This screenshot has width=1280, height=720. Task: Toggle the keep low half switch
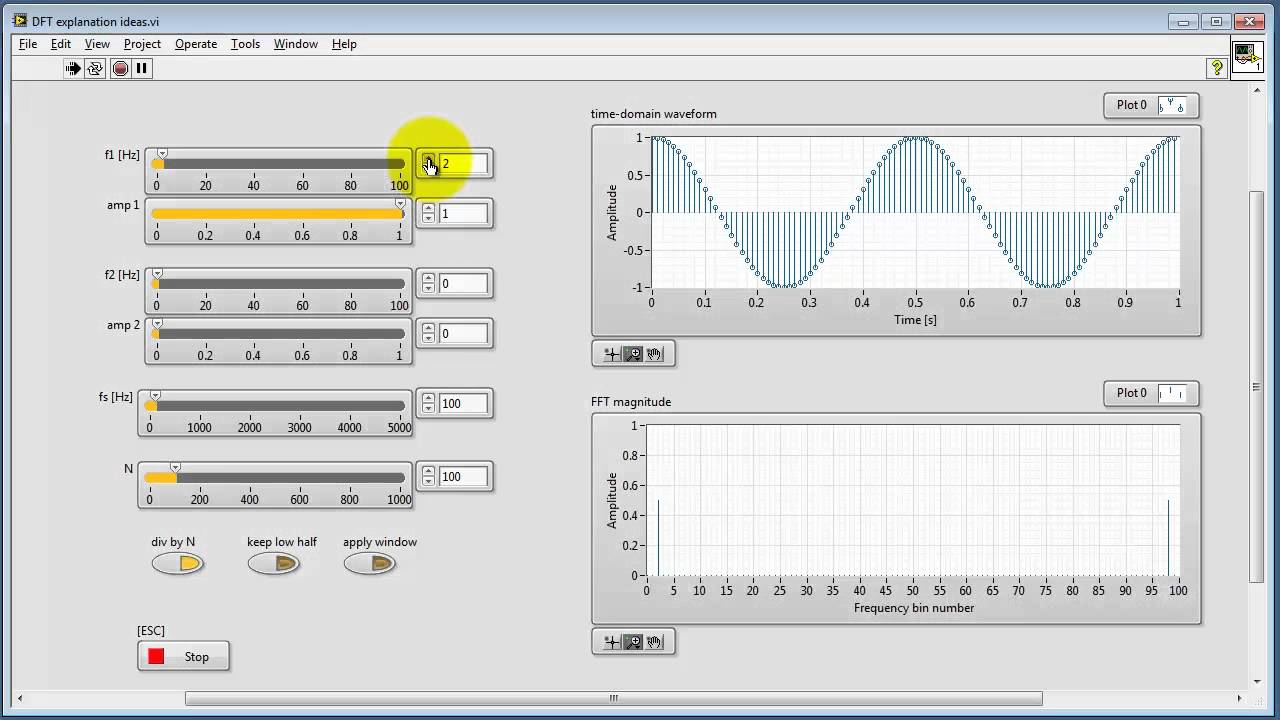pyautogui.click(x=274, y=564)
